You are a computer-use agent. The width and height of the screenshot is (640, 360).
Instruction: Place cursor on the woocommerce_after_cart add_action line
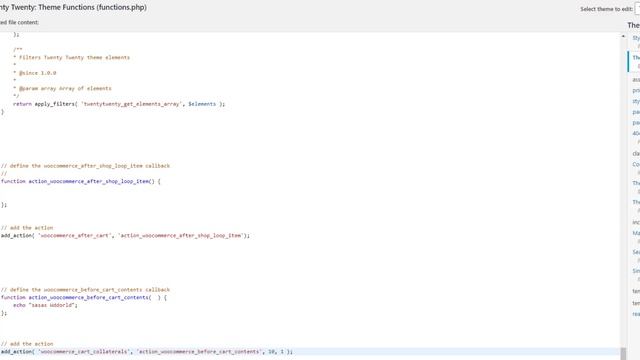click(x=125, y=236)
